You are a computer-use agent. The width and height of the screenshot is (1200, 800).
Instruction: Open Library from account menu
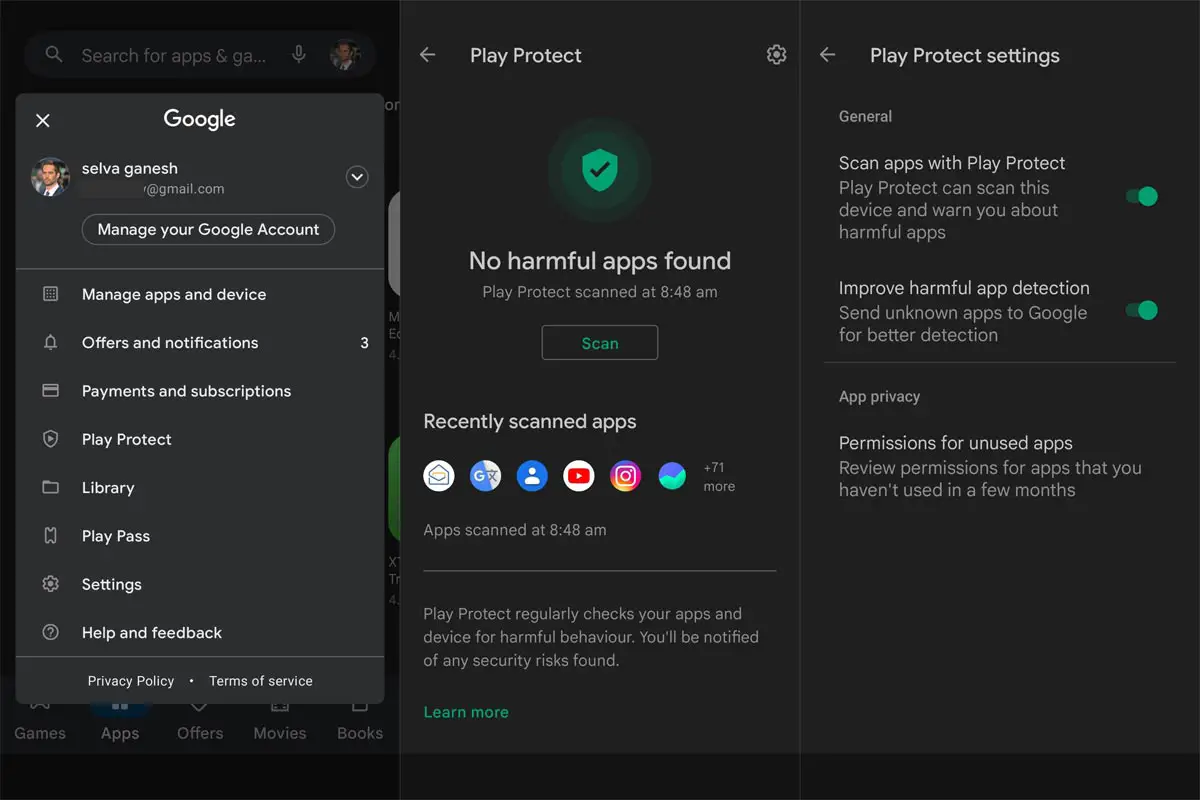coord(200,488)
